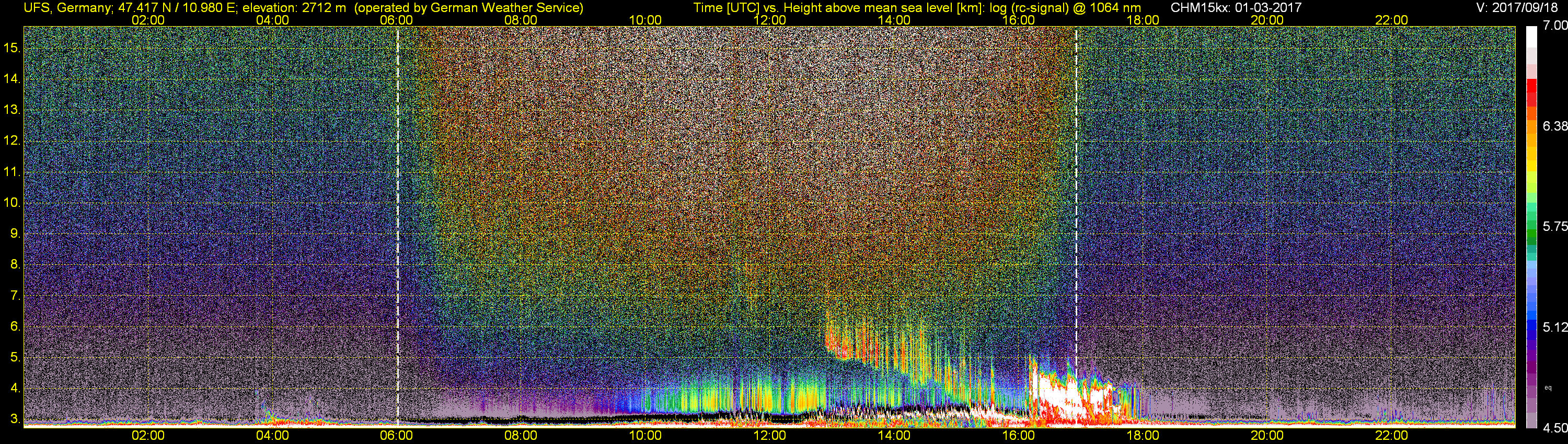Click the top axis "18:00" time label

pos(1143,20)
